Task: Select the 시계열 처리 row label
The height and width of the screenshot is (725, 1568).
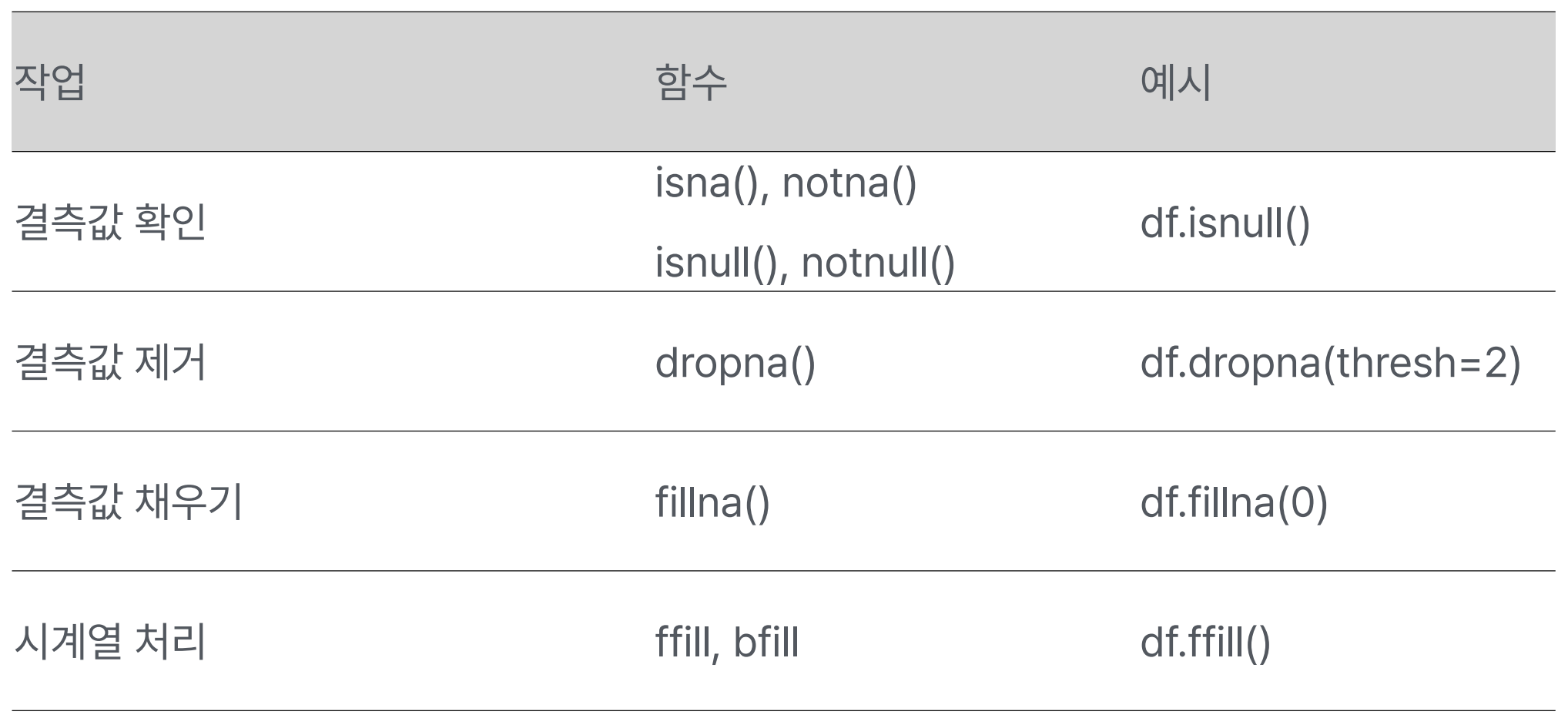Action: (110, 642)
